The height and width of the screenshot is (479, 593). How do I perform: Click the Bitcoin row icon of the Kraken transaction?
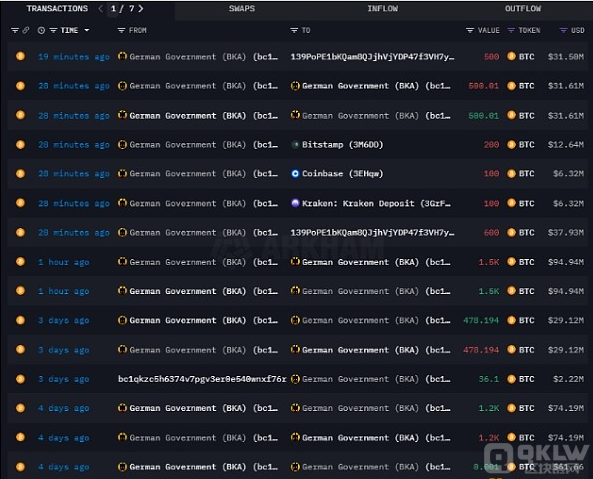[20, 203]
